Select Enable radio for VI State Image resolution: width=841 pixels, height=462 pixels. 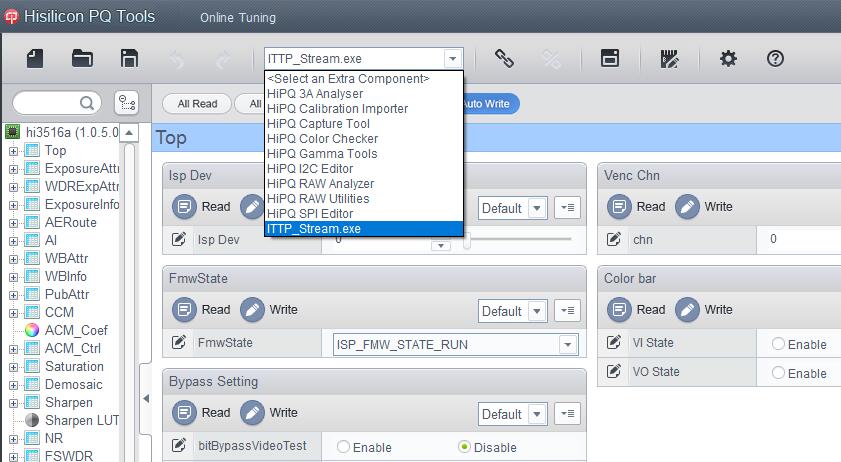click(x=778, y=344)
